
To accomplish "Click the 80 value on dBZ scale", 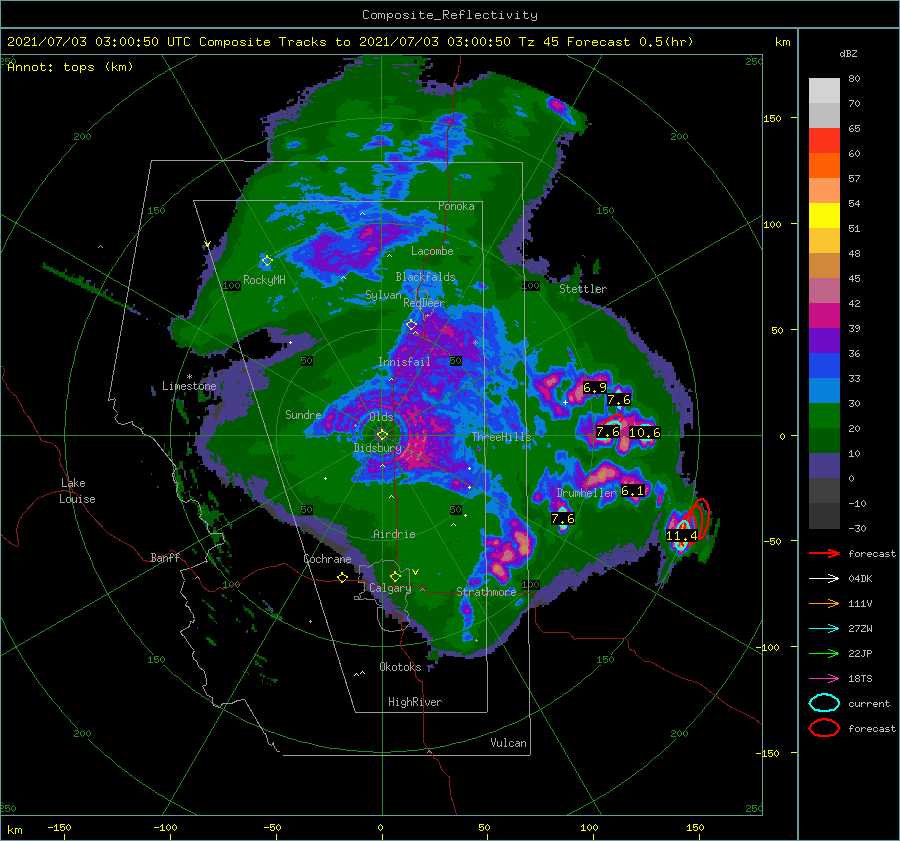I will pyautogui.click(x=854, y=79).
